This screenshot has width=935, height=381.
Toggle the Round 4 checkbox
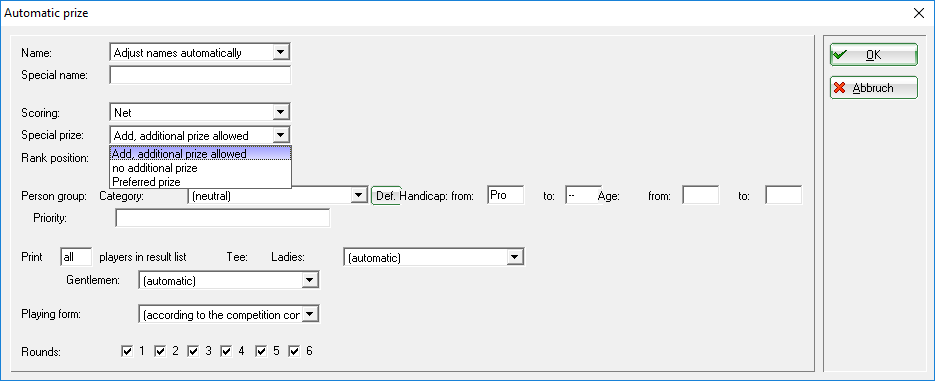tap(226, 351)
